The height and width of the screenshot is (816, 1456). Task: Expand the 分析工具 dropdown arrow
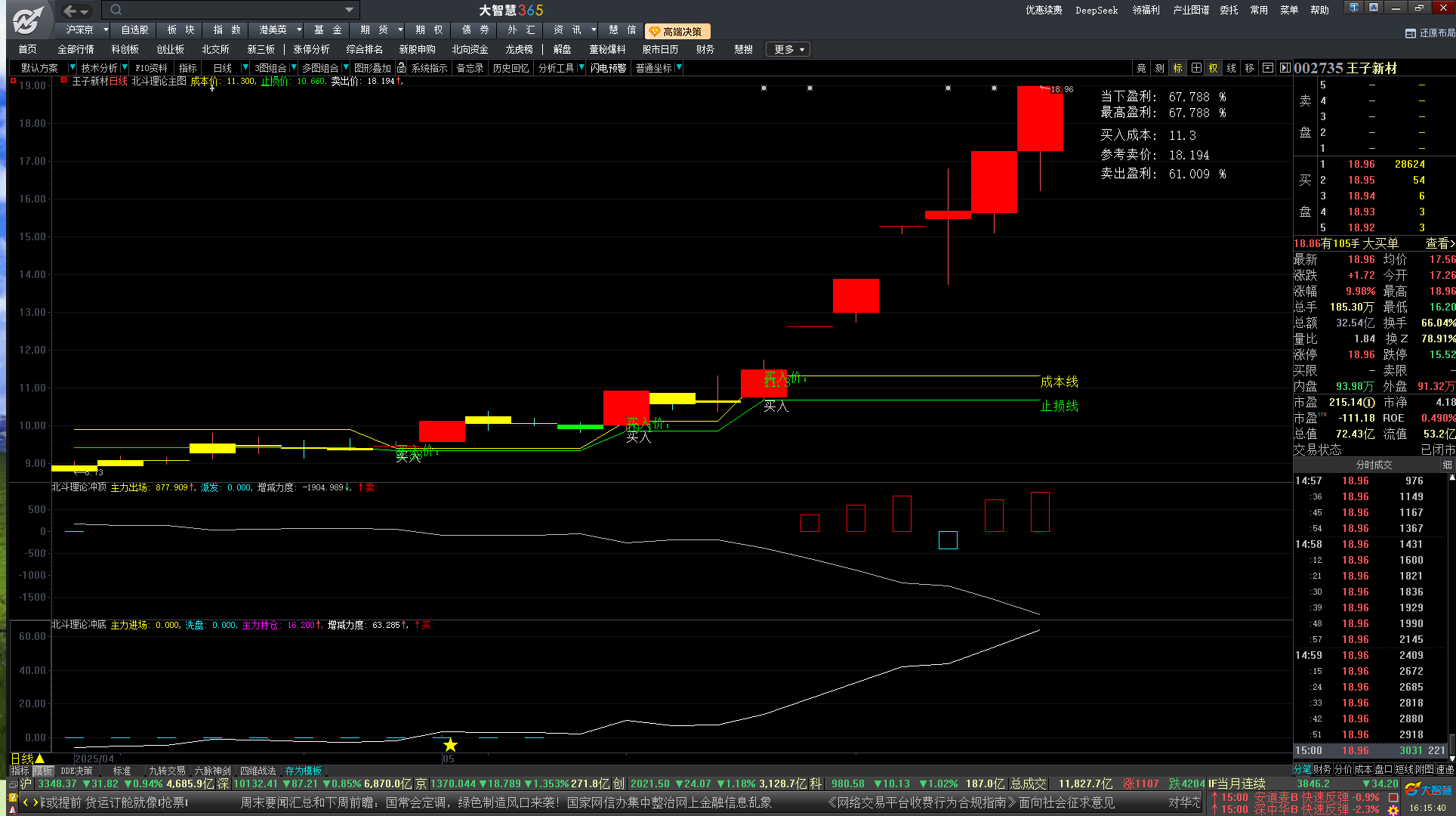pos(581,68)
